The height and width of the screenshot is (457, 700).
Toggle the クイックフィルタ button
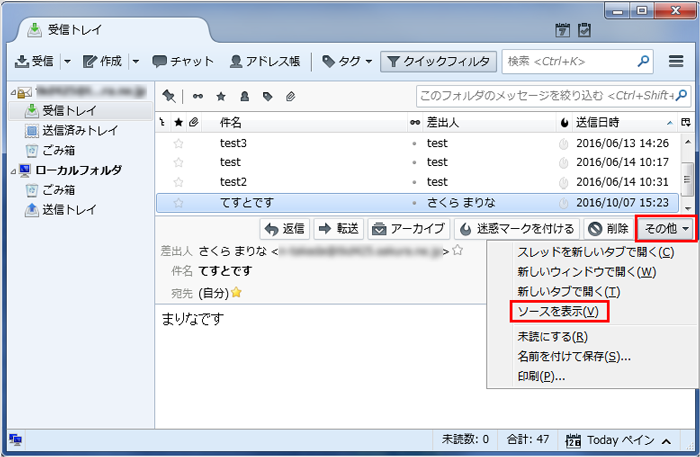point(438,61)
